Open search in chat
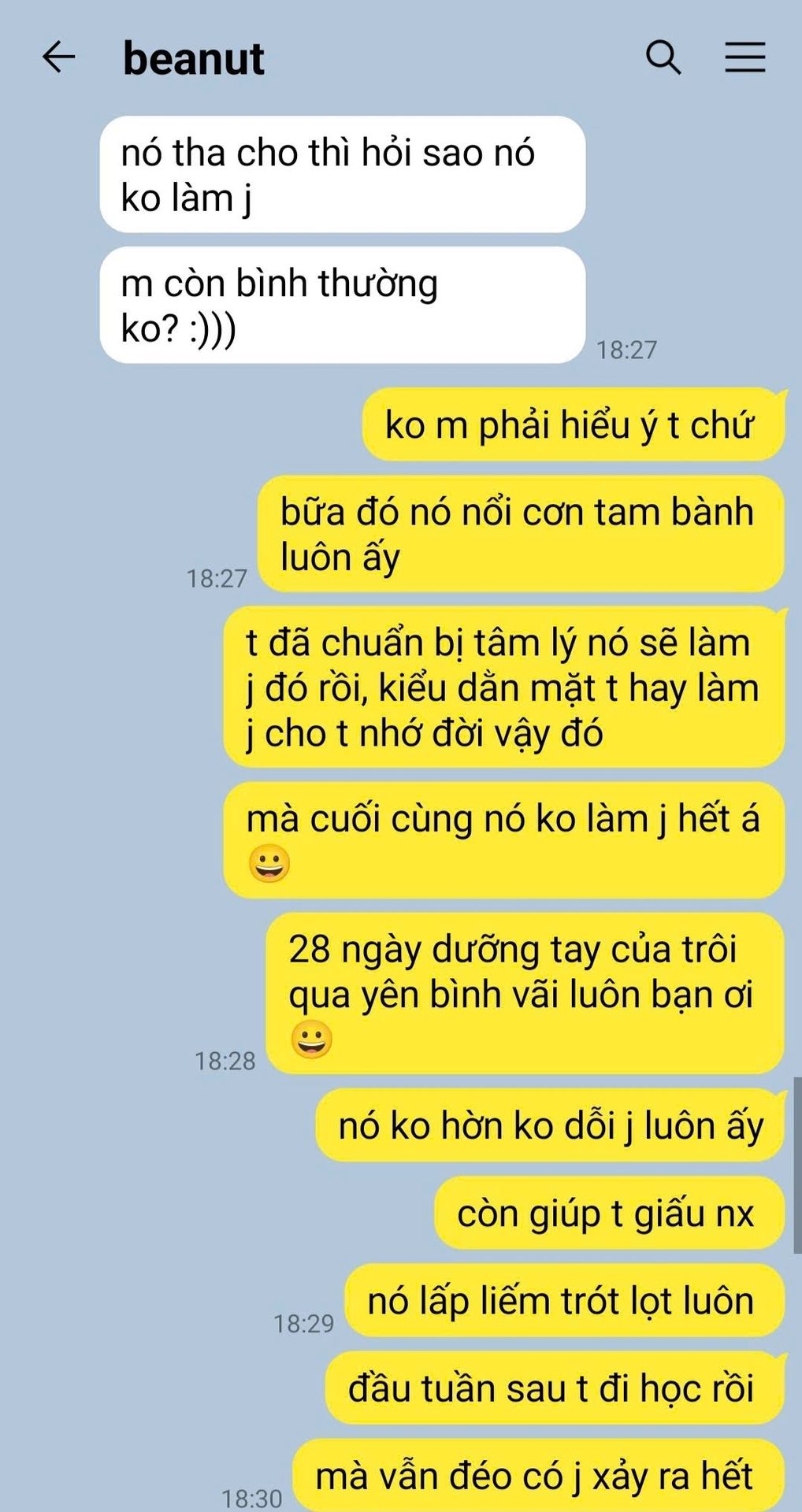Screen dimensions: 802x1512 (663, 57)
